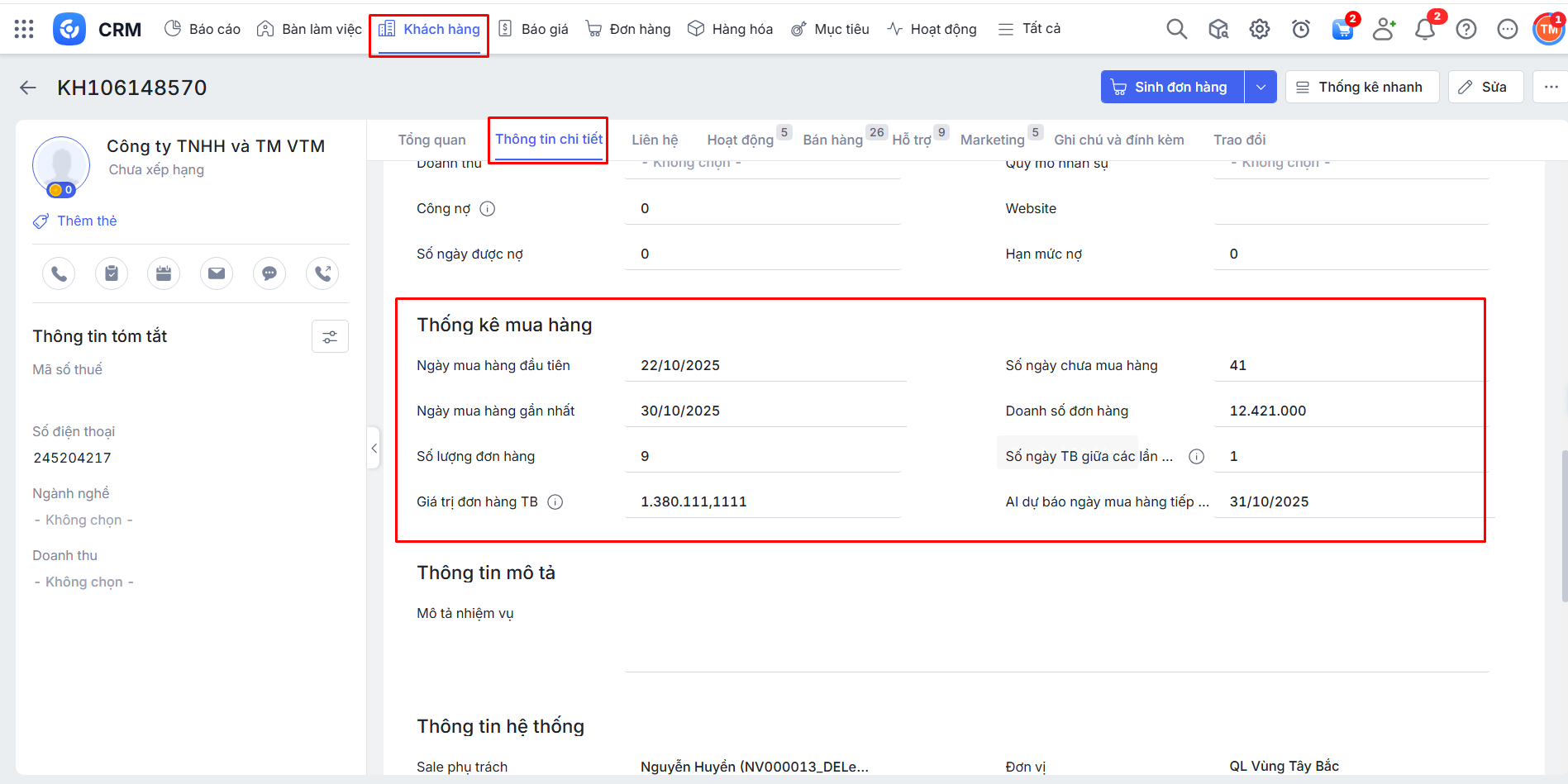This screenshot has height=784, width=1568.
Task: Click the chat message bubble icon
Action: [x=269, y=273]
